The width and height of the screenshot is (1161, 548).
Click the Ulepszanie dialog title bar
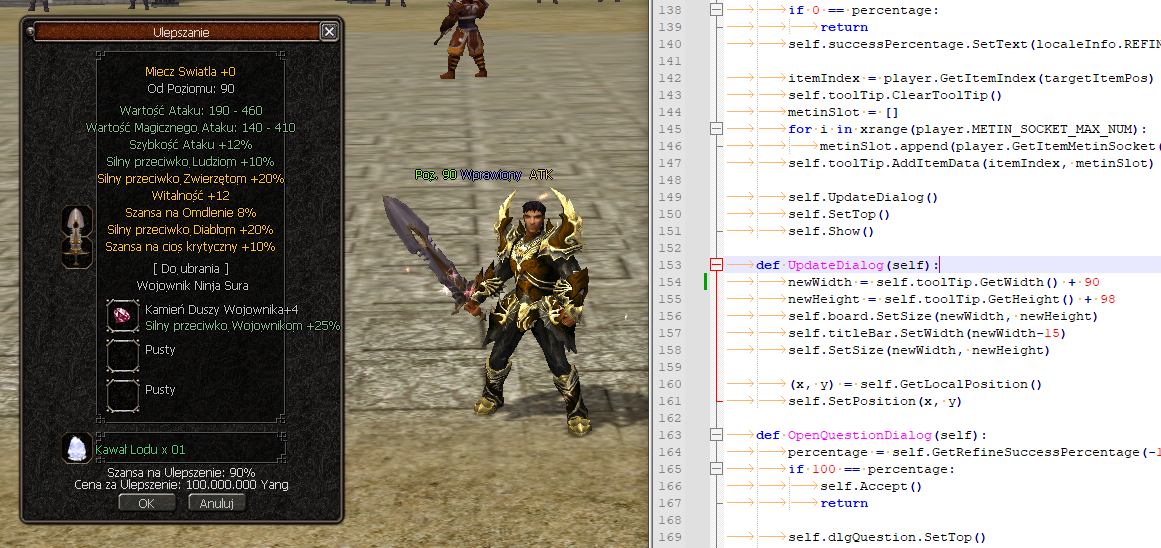pos(180,32)
